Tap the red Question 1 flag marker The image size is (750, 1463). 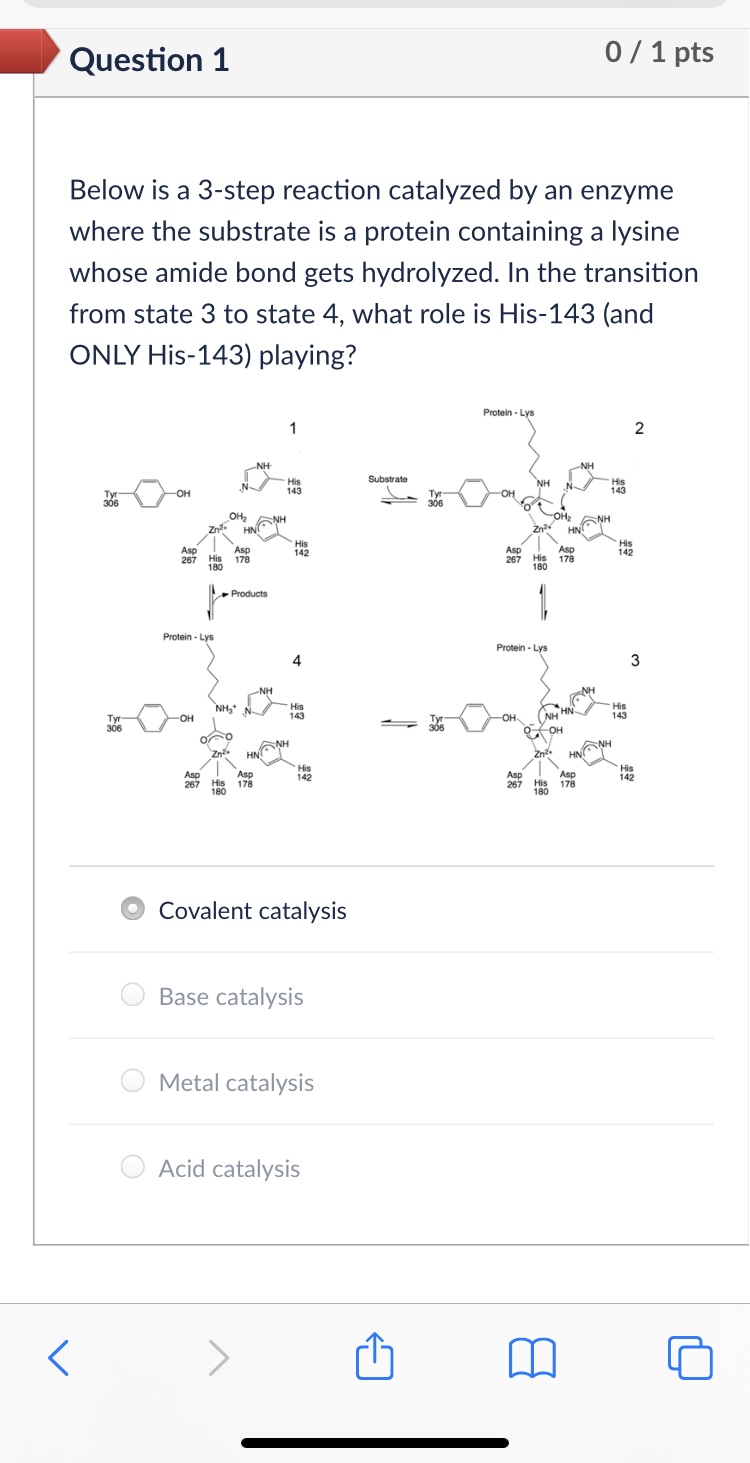(26, 52)
